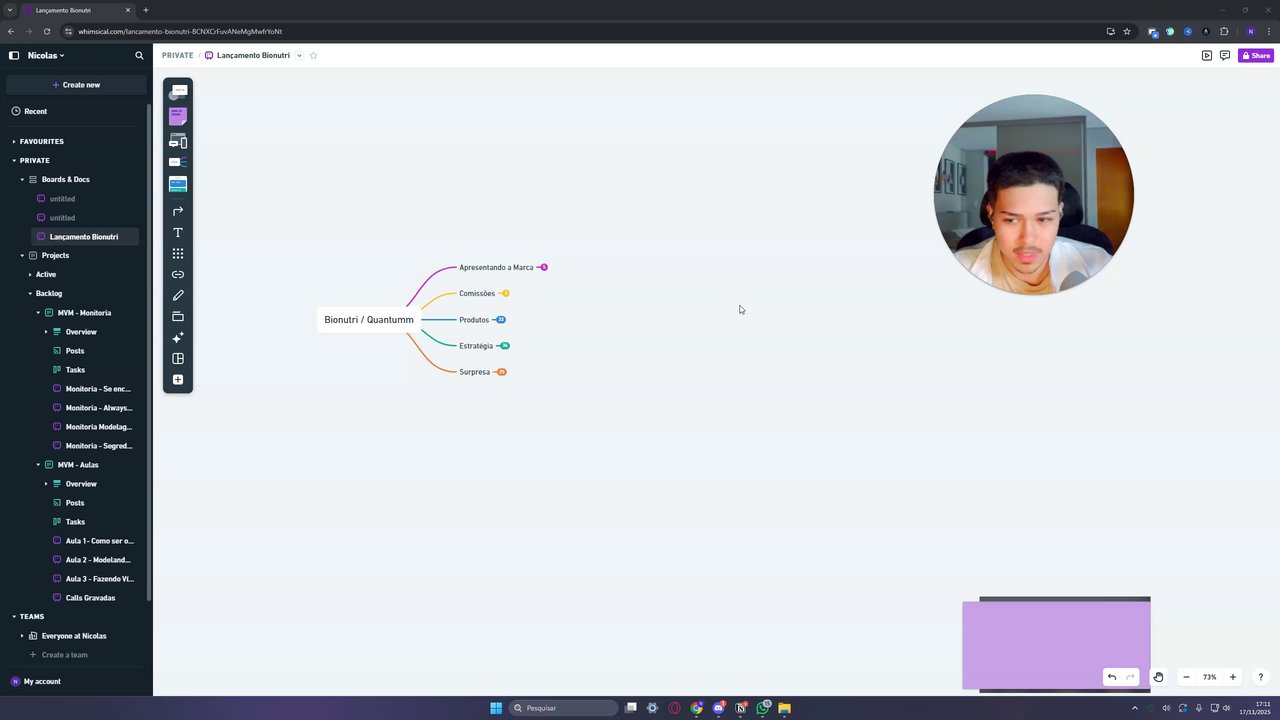
Task: Click Create a team link
Action: pyautogui.click(x=65, y=655)
